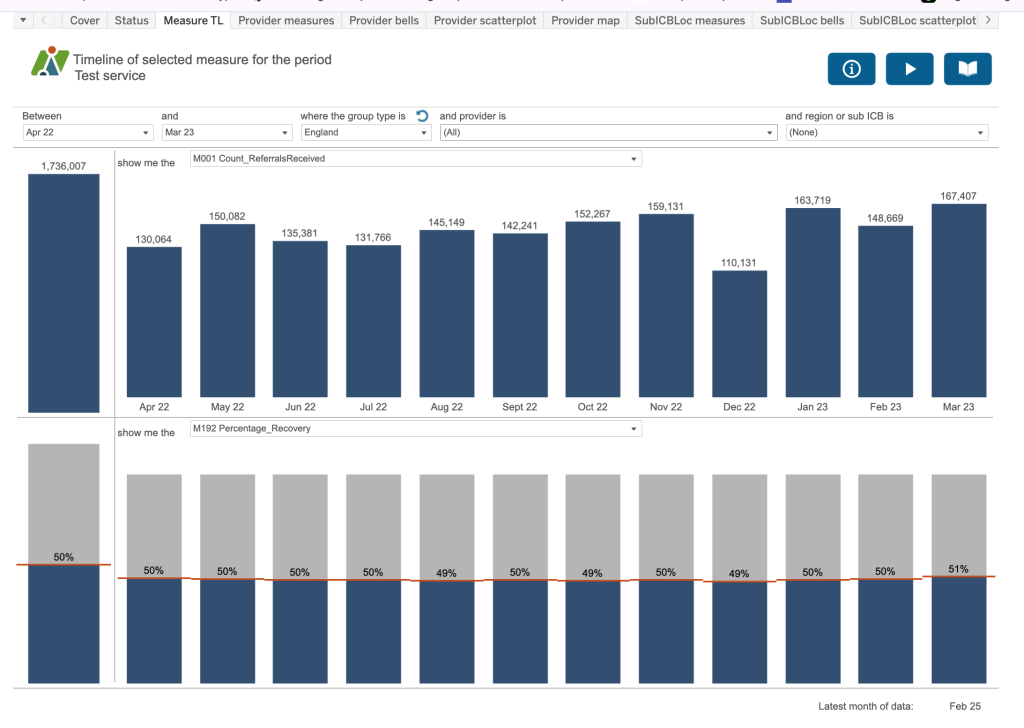Viewport: 1024px width, 728px height.
Task: Click the dashboard logo icon
Action: tap(49, 63)
